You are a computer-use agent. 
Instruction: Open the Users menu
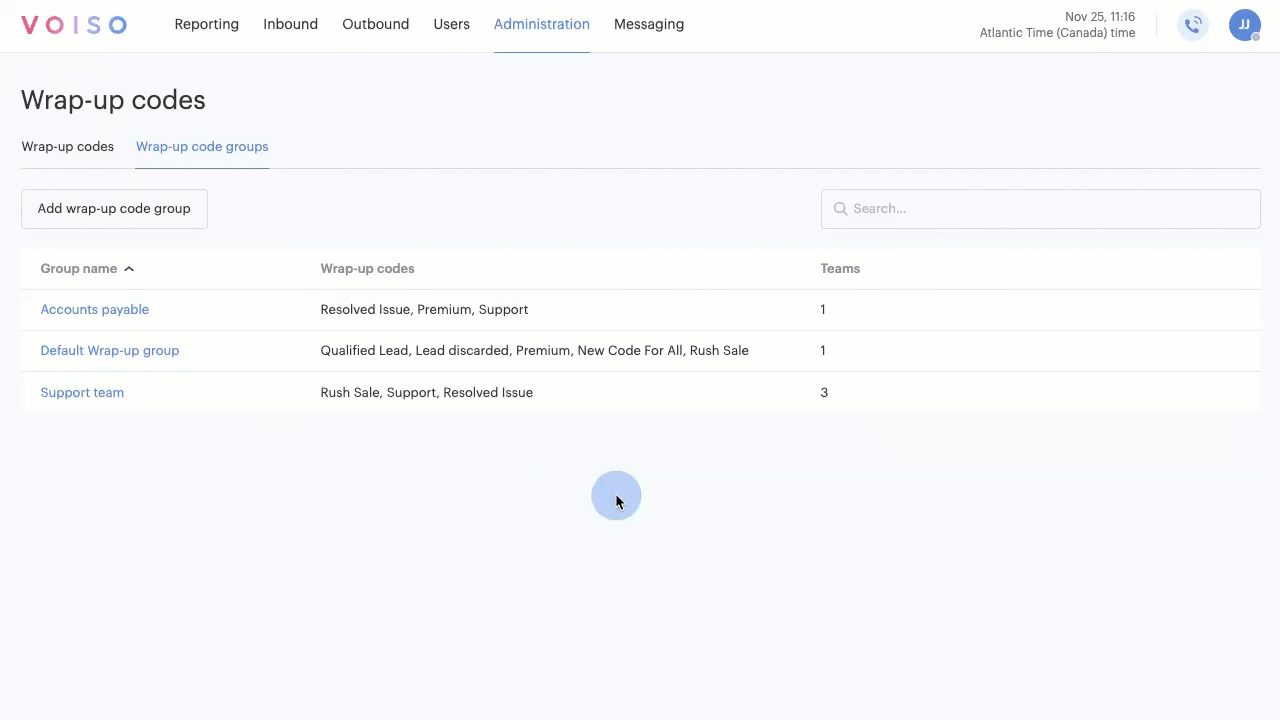[451, 24]
